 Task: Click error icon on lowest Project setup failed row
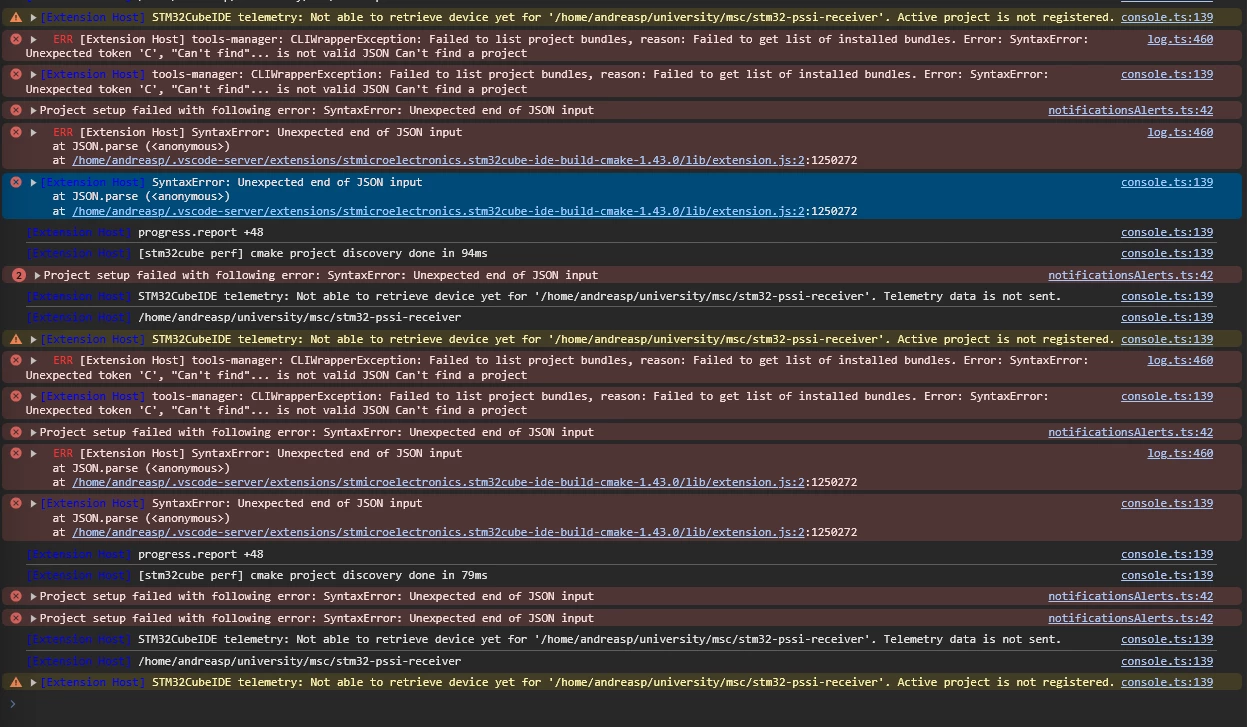pos(15,618)
